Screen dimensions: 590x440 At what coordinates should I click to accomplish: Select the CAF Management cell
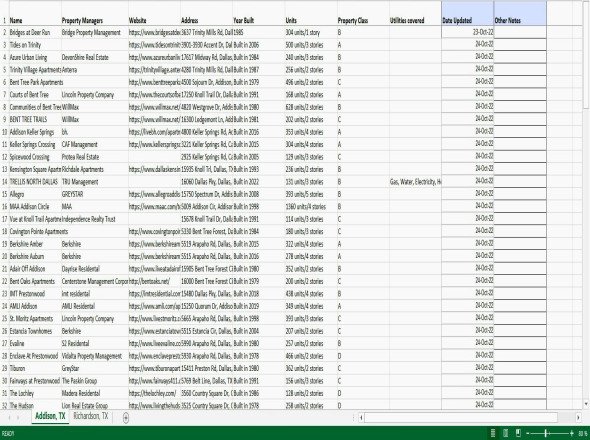click(x=94, y=145)
